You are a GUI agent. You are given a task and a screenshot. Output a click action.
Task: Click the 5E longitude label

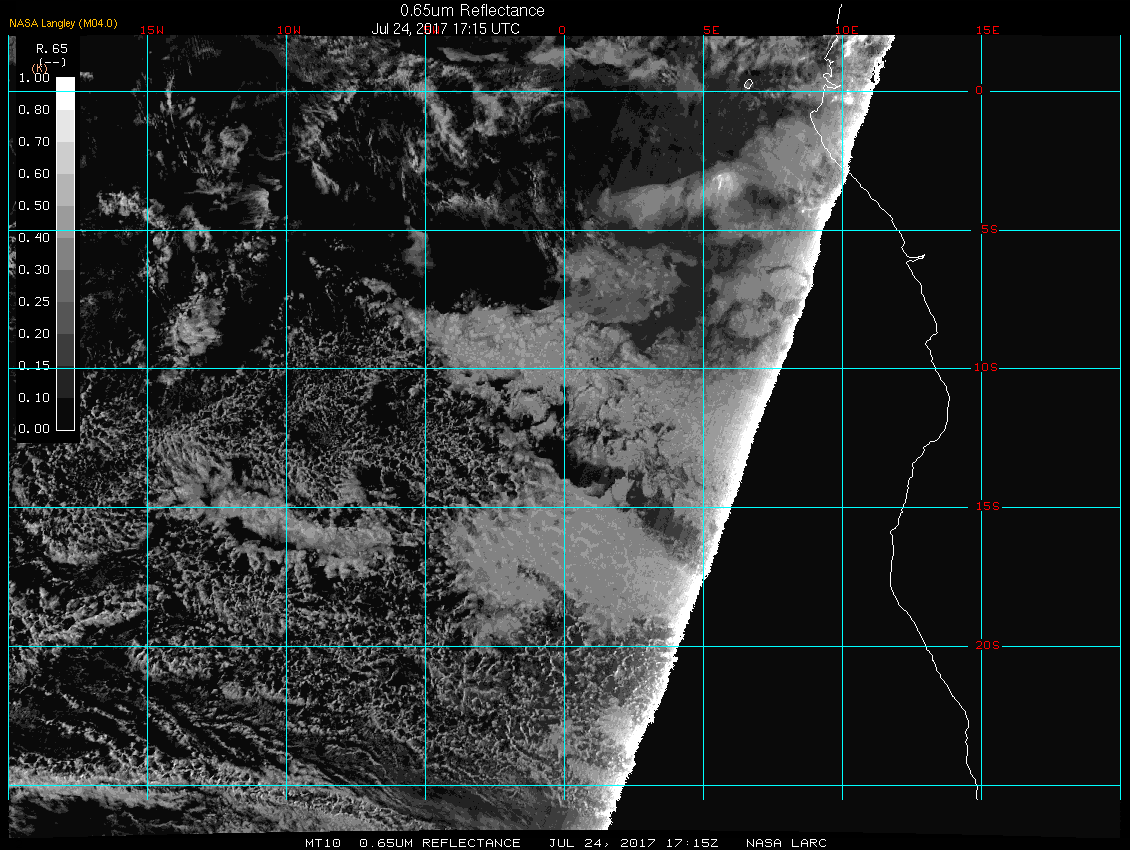point(711,30)
